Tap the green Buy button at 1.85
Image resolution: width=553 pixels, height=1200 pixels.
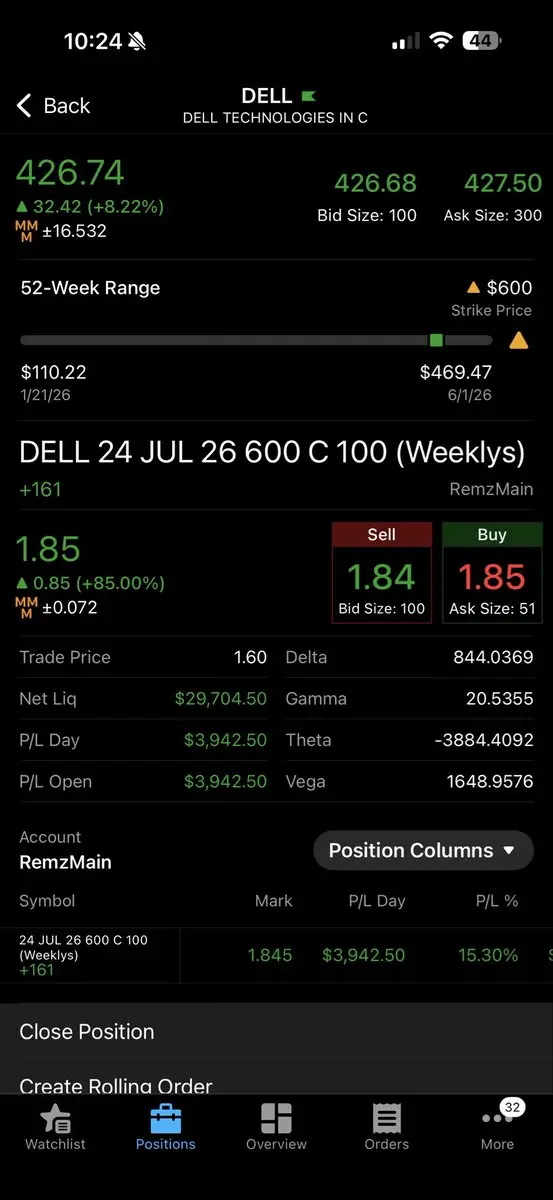(x=492, y=573)
